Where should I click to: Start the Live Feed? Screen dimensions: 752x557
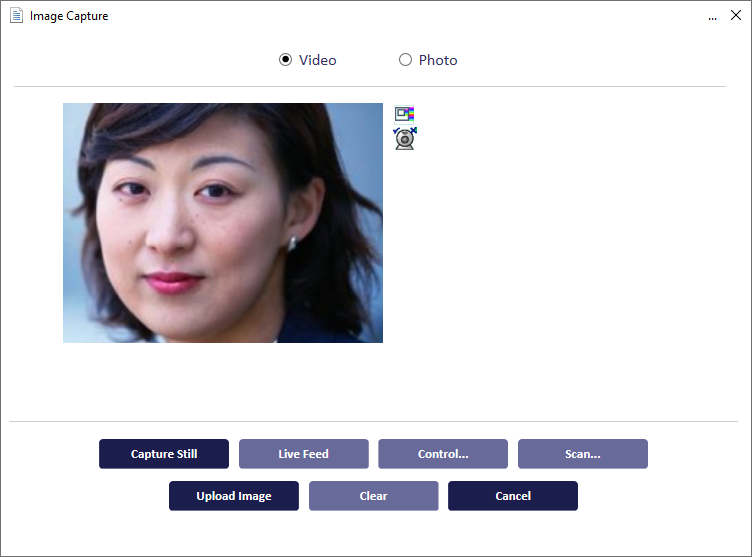[x=303, y=454]
